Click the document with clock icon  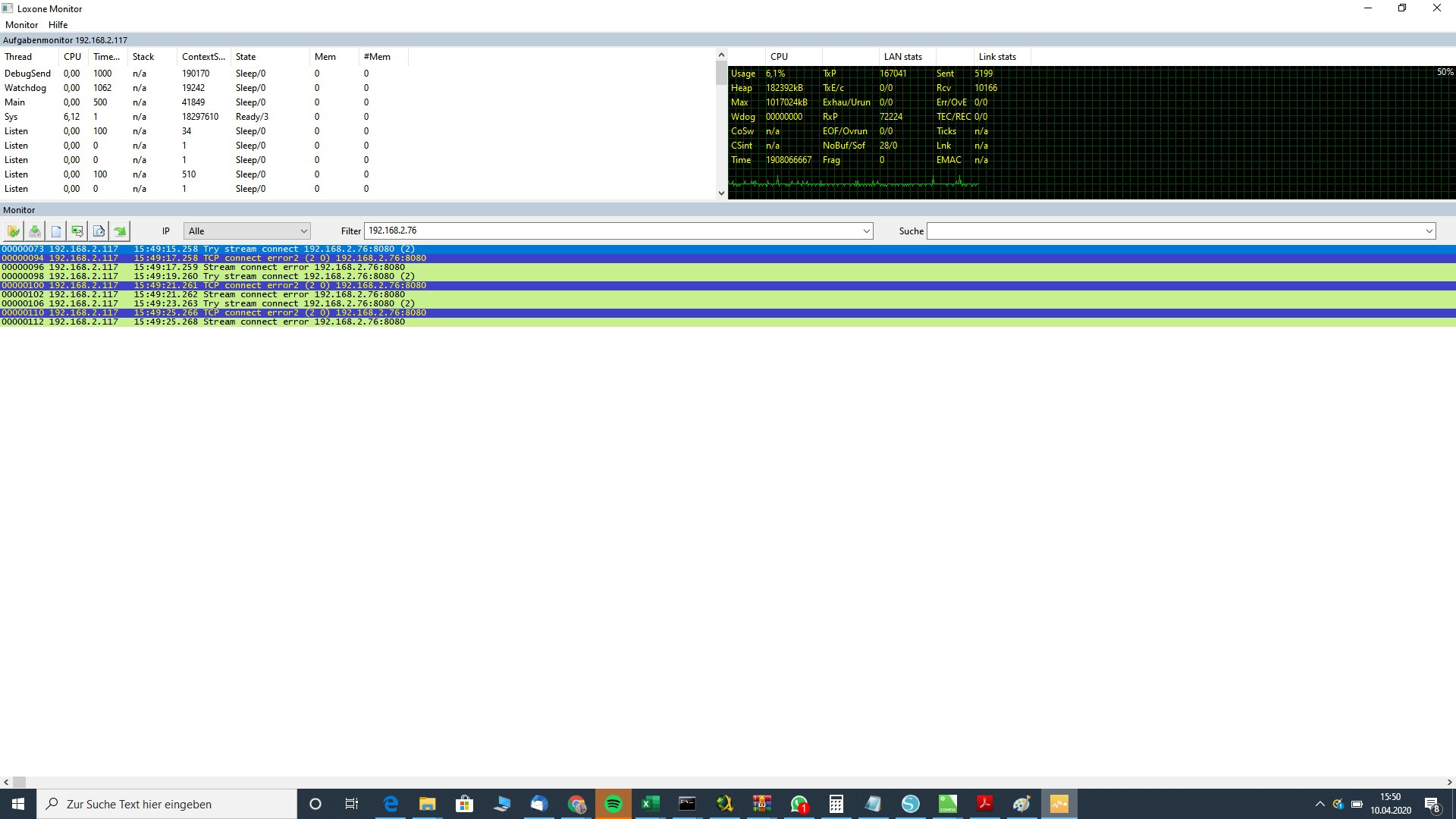click(x=99, y=231)
